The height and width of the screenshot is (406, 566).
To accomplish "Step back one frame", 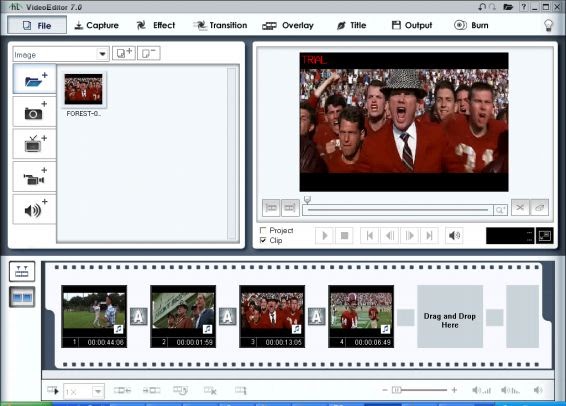I will point(389,236).
